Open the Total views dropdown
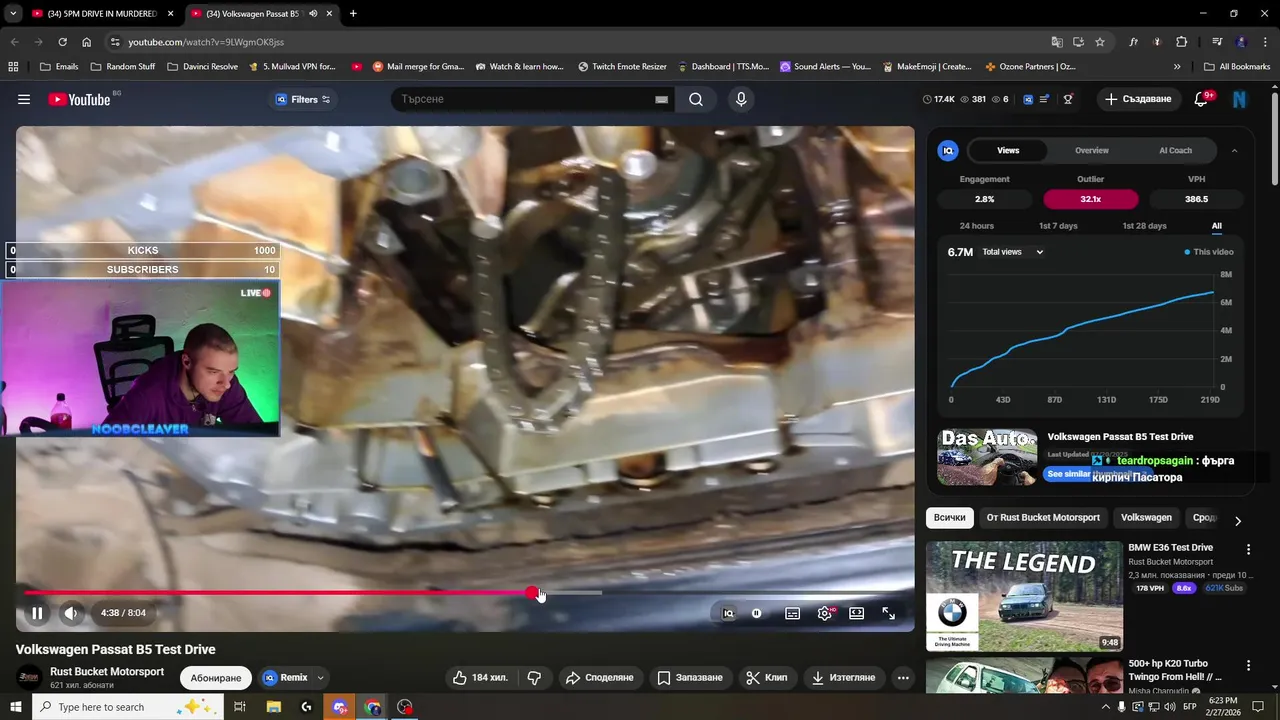The width and height of the screenshot is (1280, 720). pos(1013,252)
